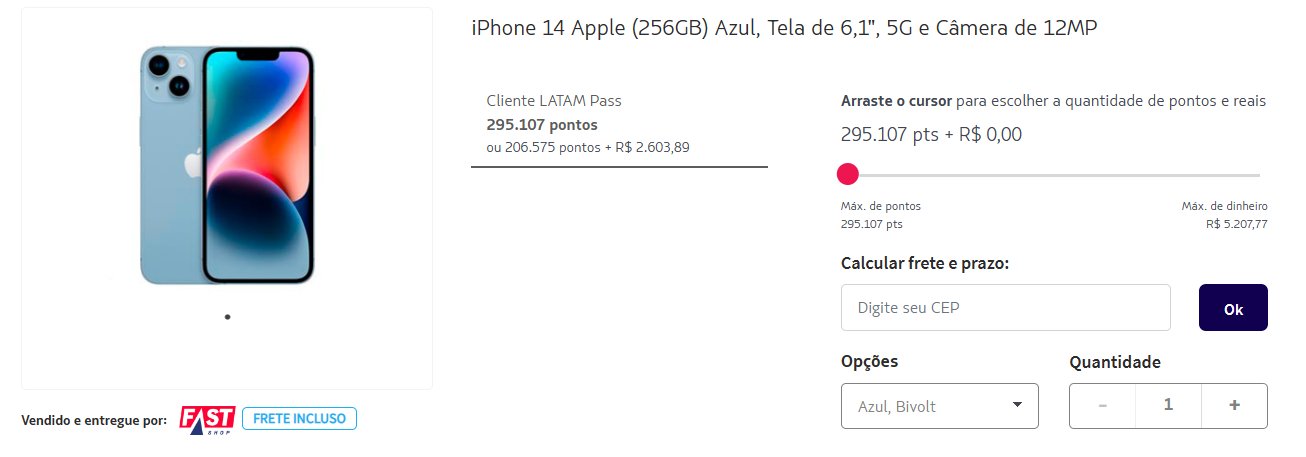The image size is (1306, 457).
Task: Select the Cliente LATAM Pass tab
Action: click(619, 124)
